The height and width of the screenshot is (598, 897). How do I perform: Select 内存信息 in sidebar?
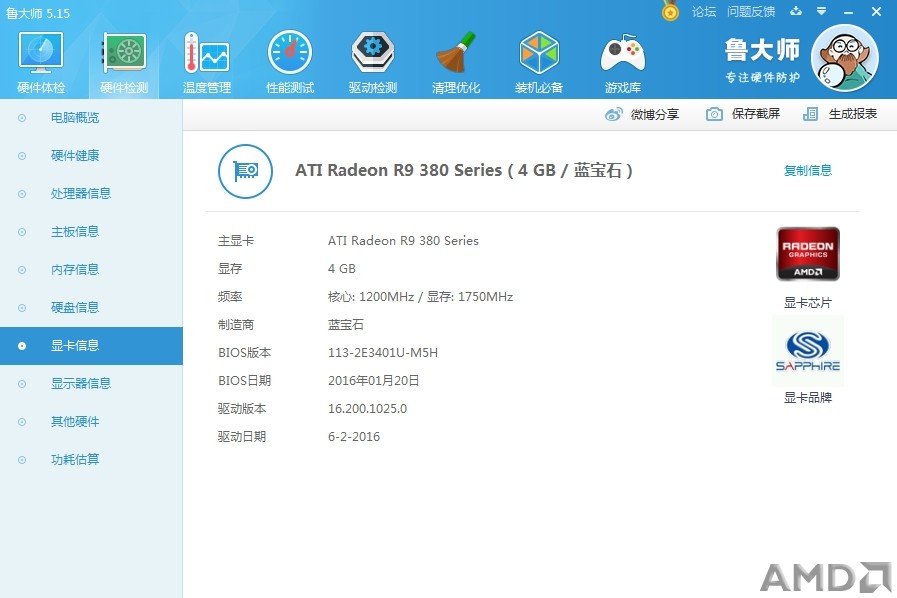pos(92,270)
